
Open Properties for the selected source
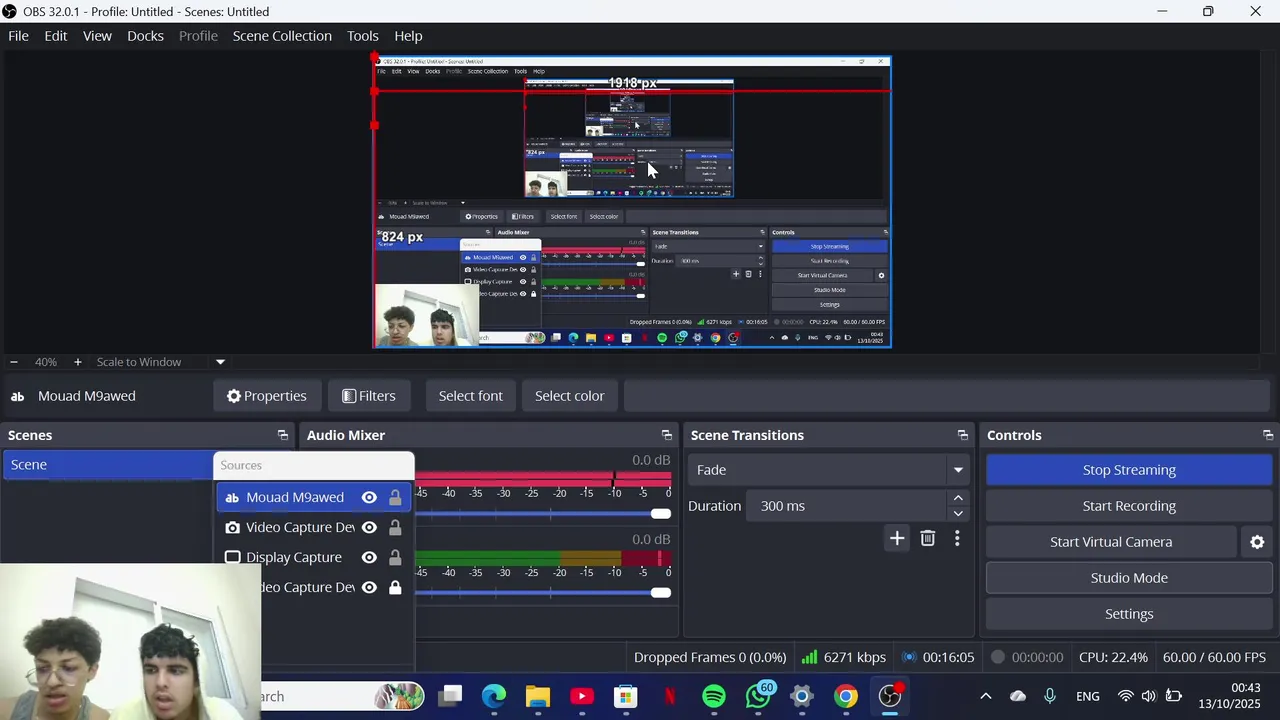[x=267, y=396]
